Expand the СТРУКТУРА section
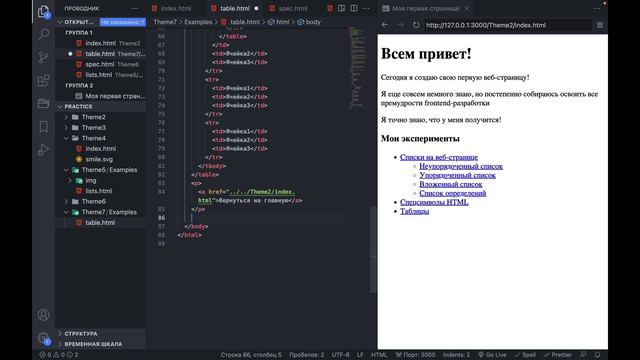Image resolution: width=640 pixels, height=360 pixels. pos(60,333)
